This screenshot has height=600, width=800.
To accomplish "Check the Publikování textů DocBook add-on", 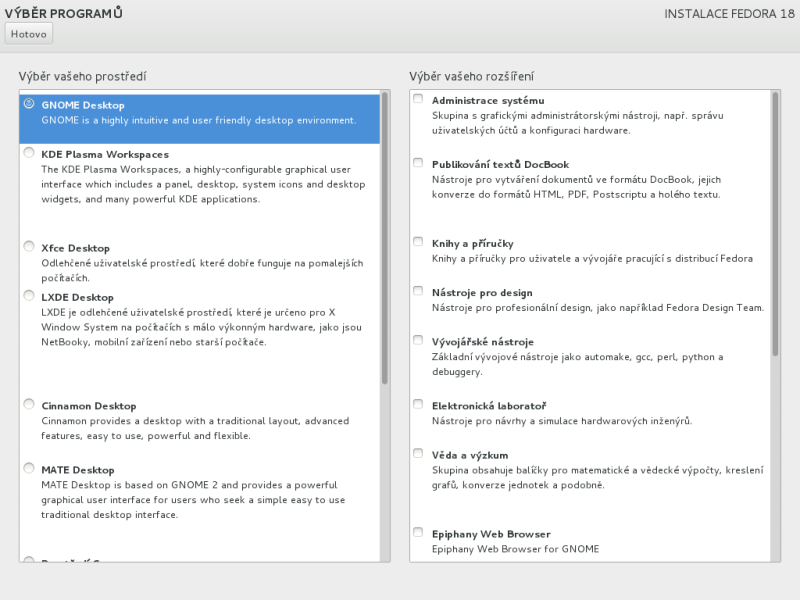I will coord(417,161).
